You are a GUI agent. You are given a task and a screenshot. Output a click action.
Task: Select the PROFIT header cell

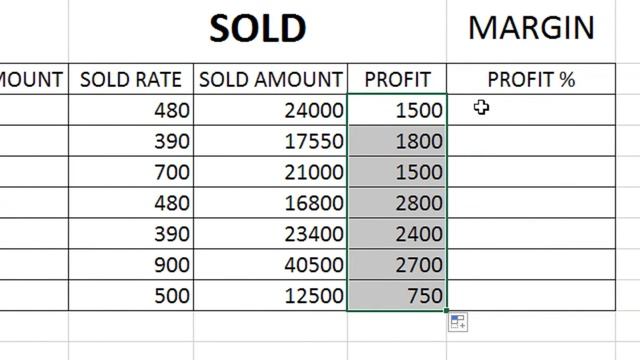(397, 79)
